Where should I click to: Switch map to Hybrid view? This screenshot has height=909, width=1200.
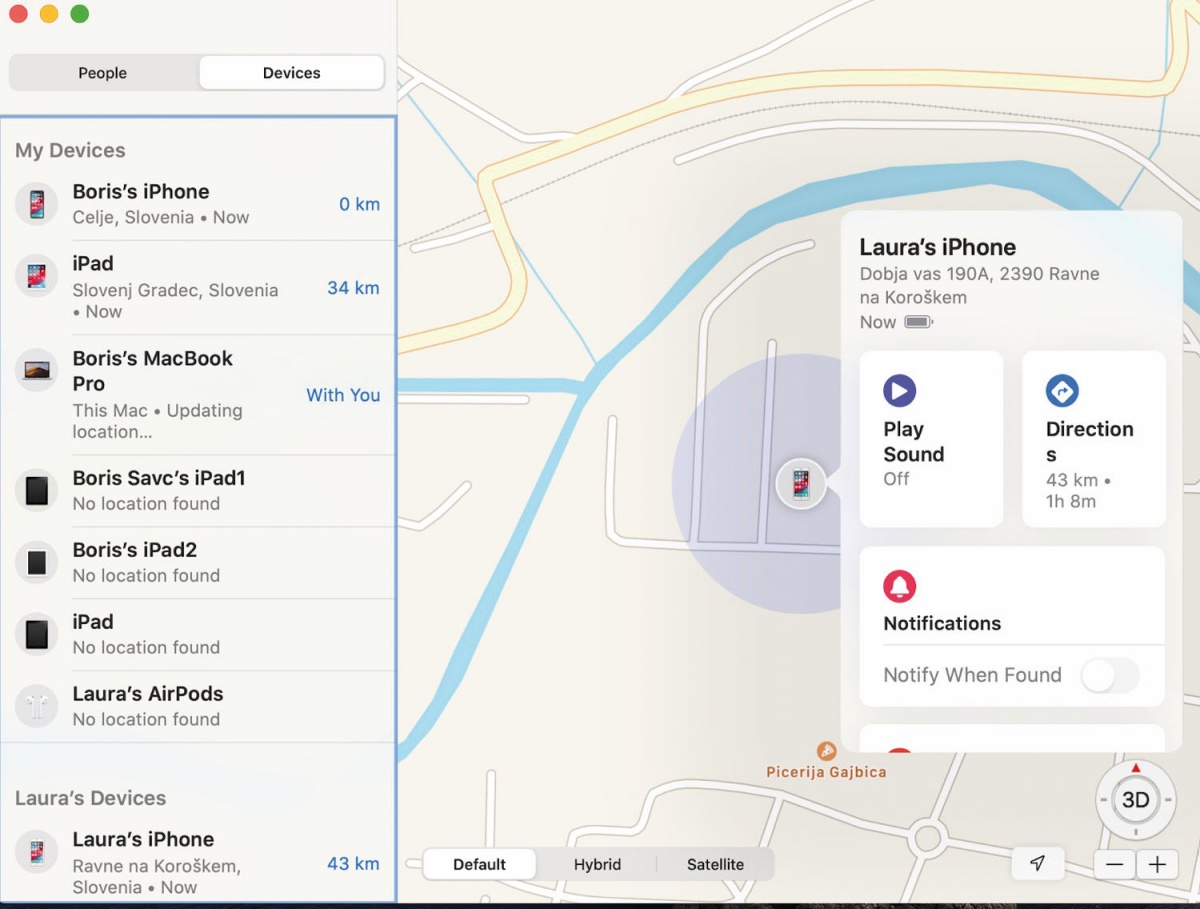pos(597,864)
